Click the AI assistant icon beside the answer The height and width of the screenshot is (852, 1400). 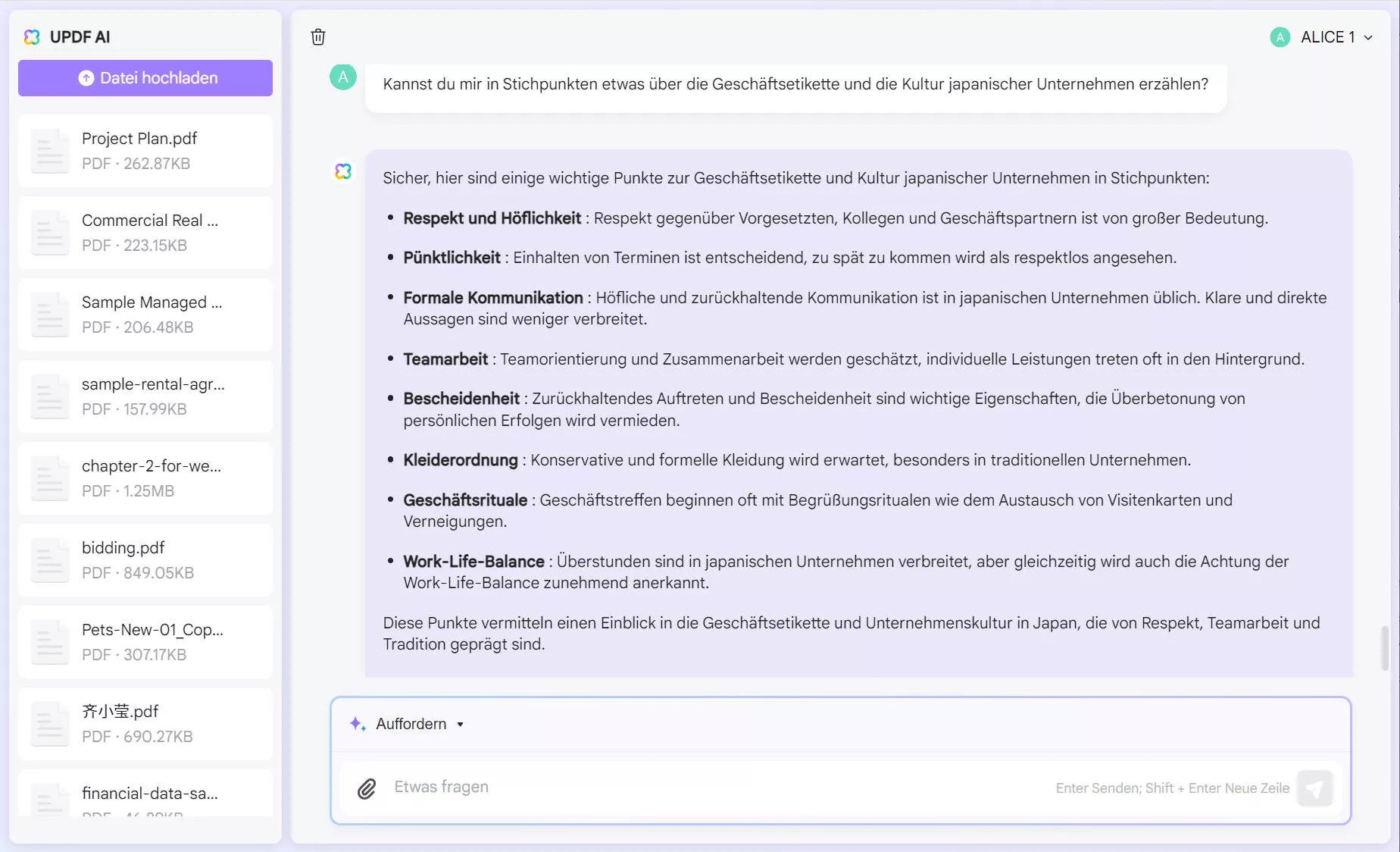click(343, 171)
